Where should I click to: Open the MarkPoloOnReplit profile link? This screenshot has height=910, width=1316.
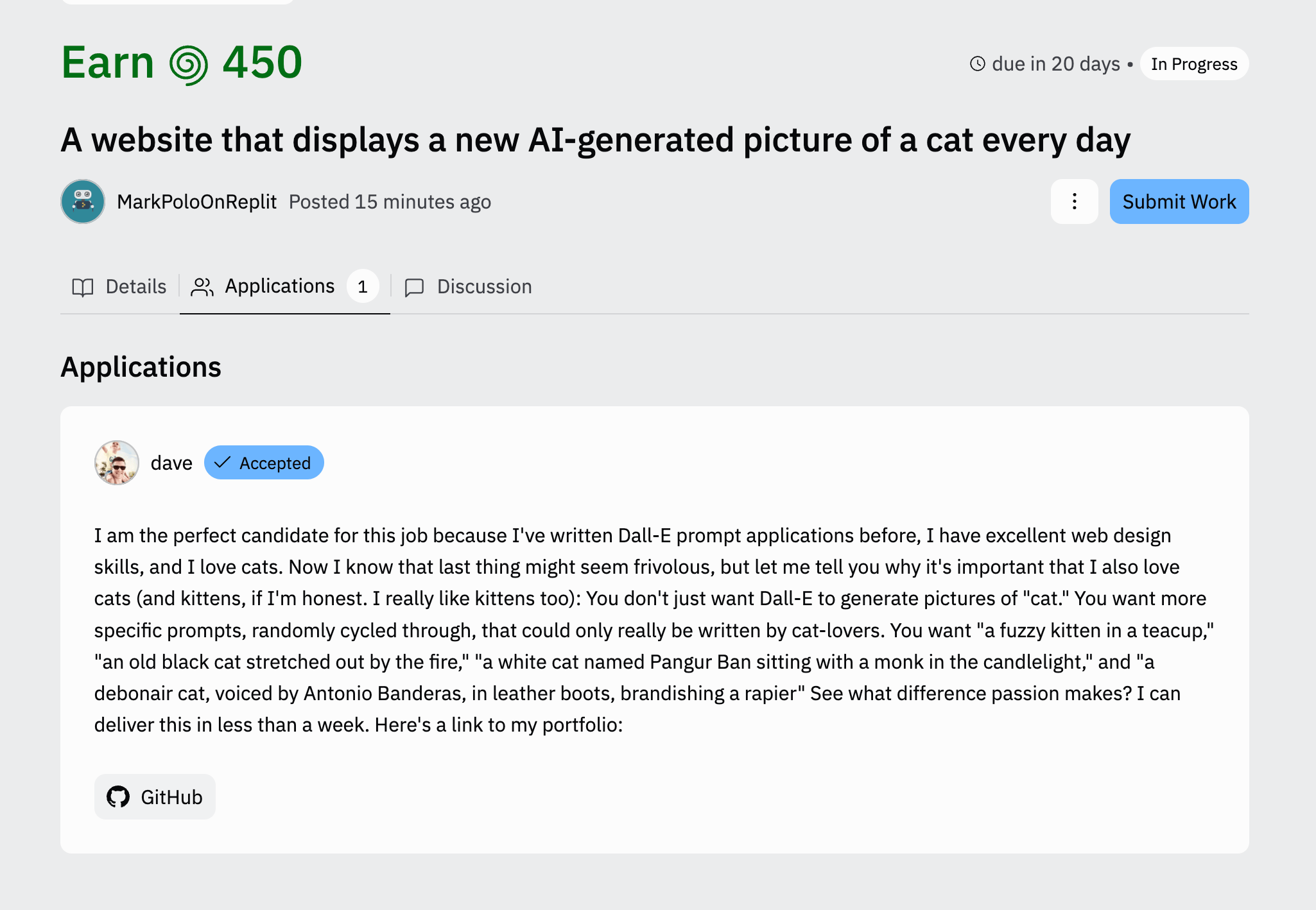click(x=196, y=202)
